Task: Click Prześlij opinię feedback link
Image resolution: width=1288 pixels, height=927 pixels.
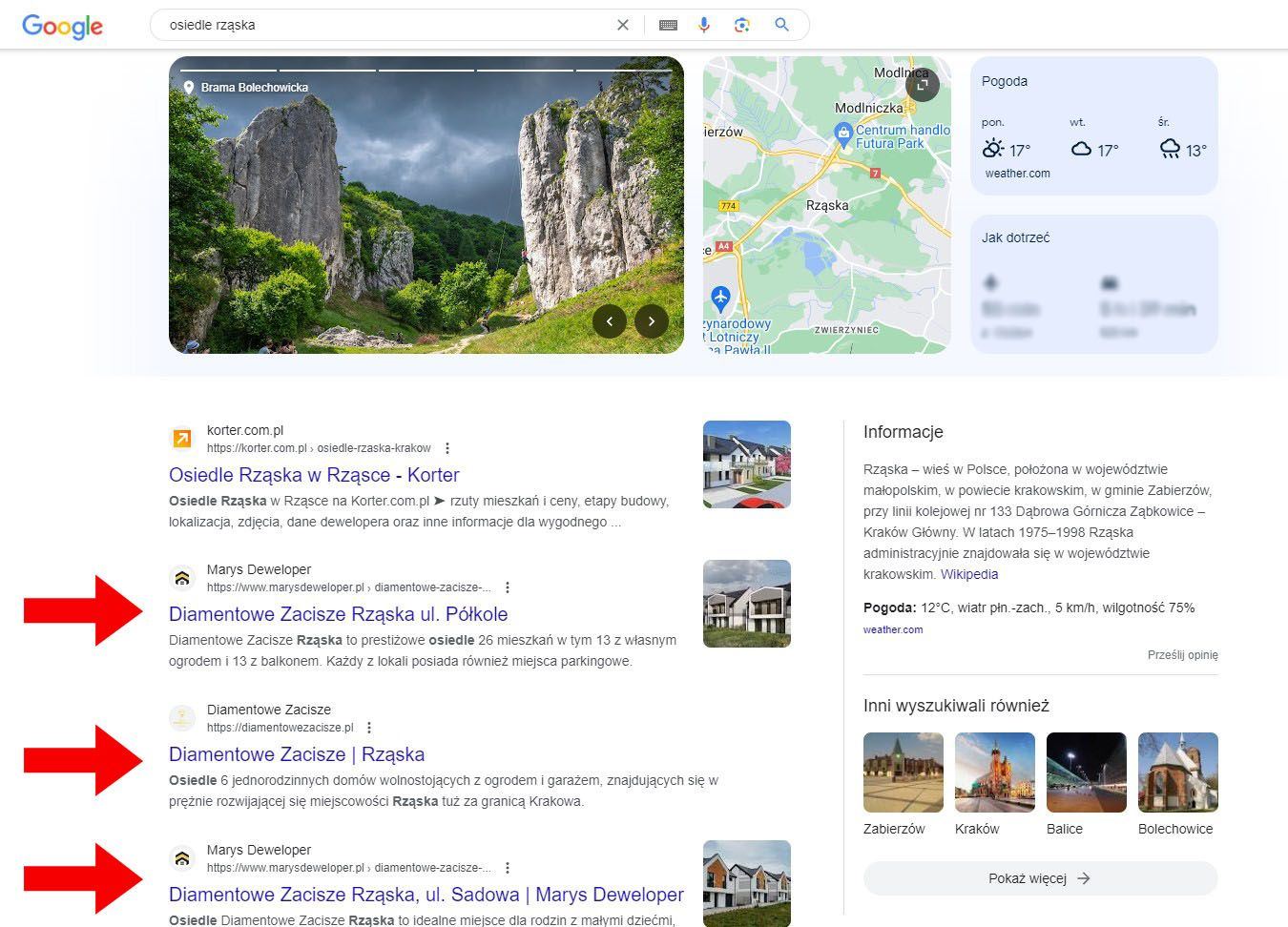Action: [x=1183, y=655]
